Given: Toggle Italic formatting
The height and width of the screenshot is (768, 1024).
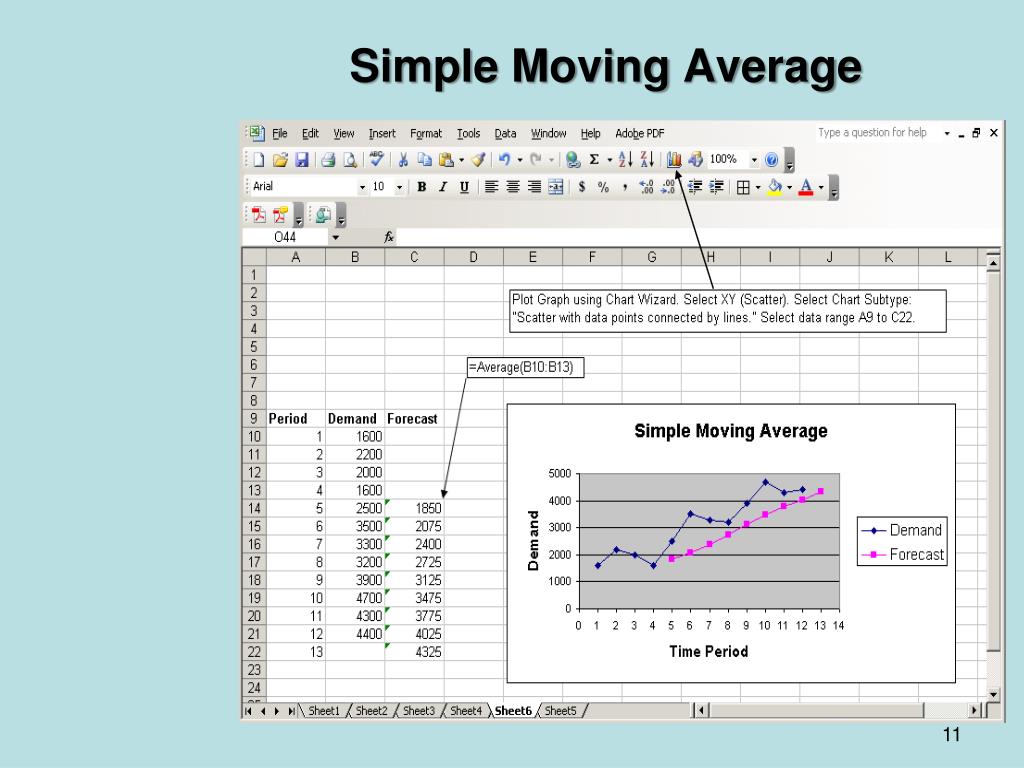Looking at the screenshot, I should (x=443, y=187).
